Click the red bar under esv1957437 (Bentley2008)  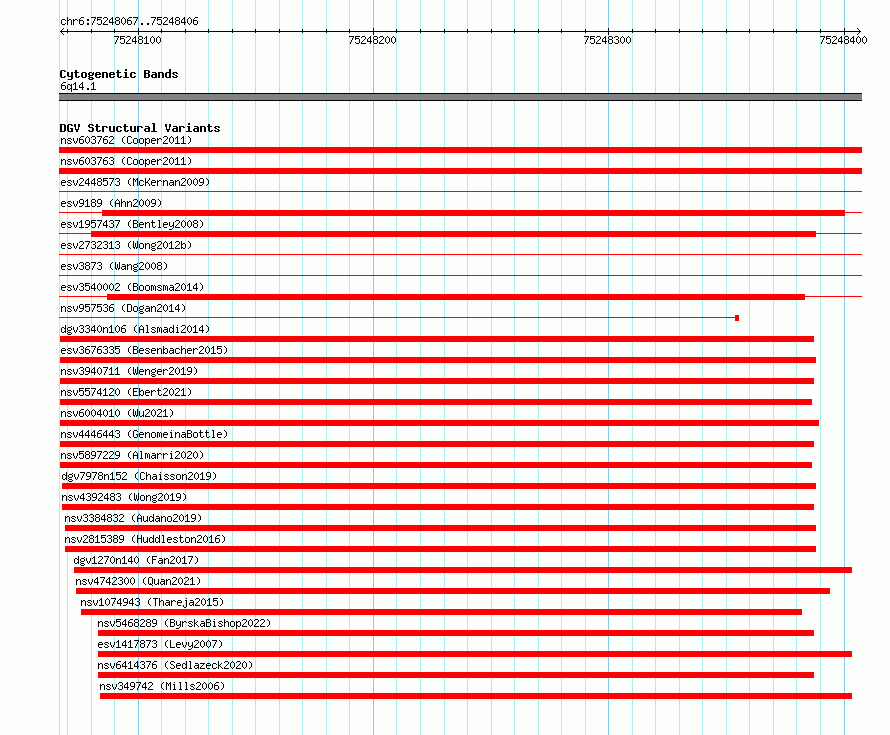454,234
